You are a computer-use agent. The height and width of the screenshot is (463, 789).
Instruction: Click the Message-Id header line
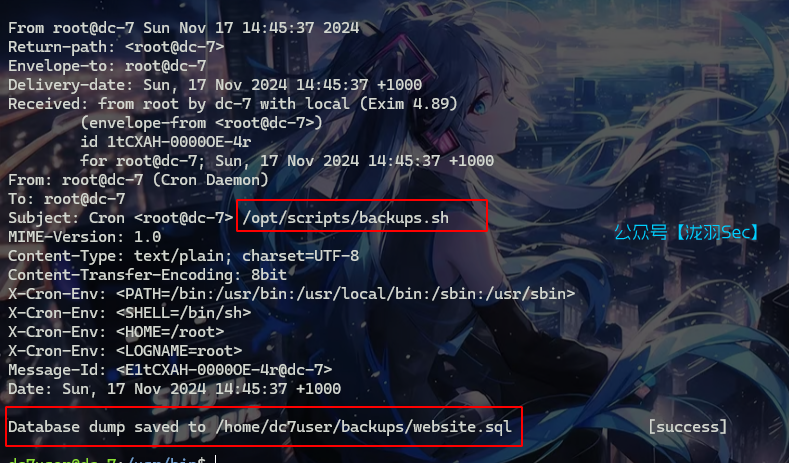pyautogui.click(x=170, y=370)
